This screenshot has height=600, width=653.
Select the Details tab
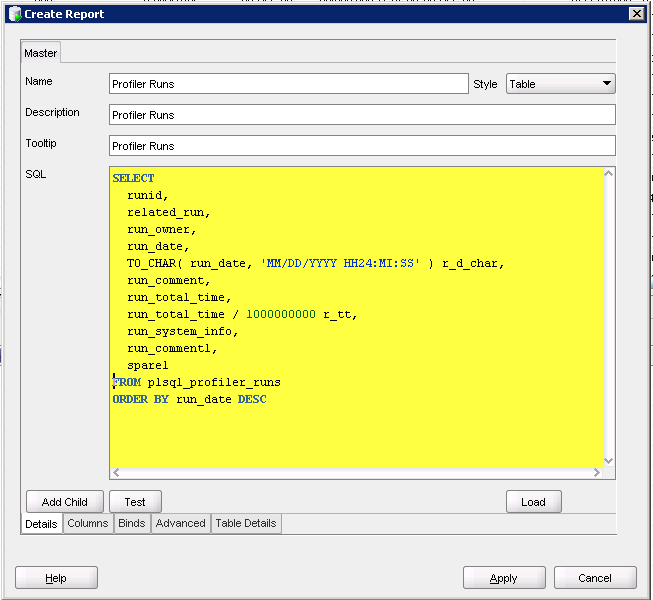41,524
